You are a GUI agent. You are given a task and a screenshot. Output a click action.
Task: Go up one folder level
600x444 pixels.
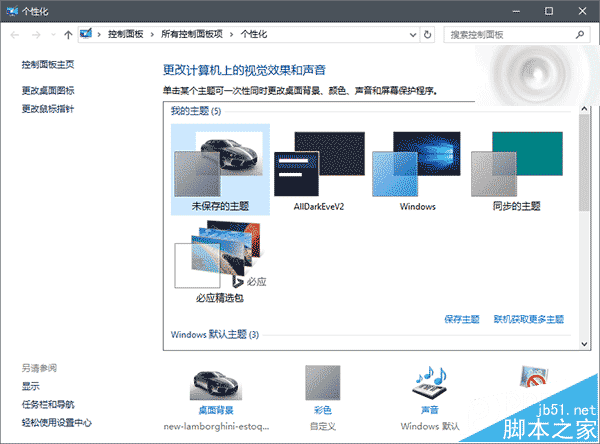click(x=68, y=35)
